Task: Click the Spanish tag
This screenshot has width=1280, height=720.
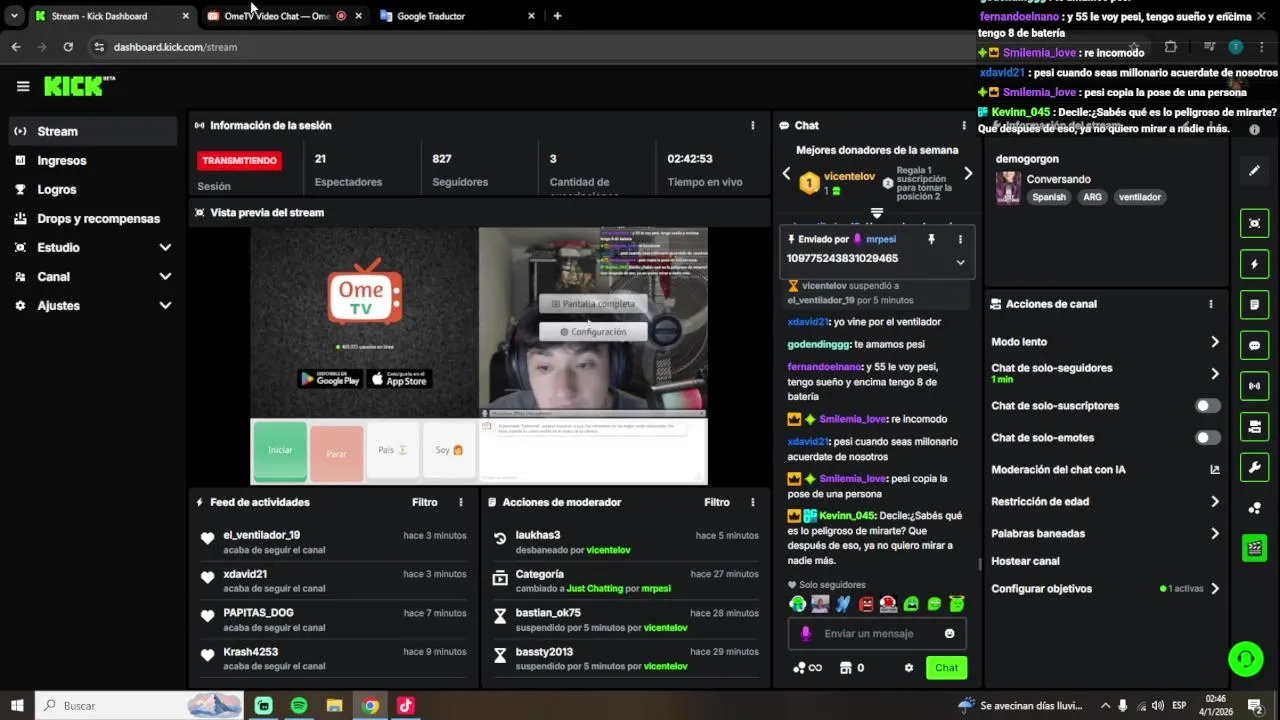Action: (1049, 197)
